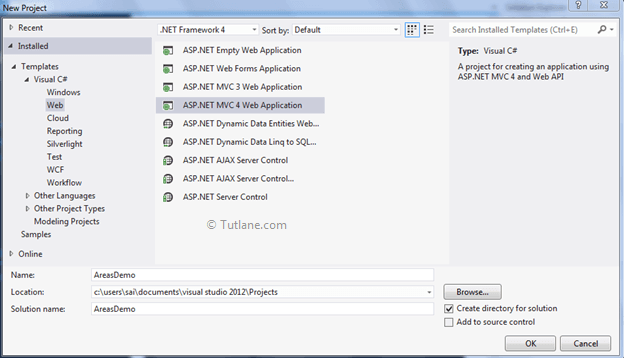Expand the Other Languages node
This screenshot has width=624, height=361.
(x=27, y=196)
